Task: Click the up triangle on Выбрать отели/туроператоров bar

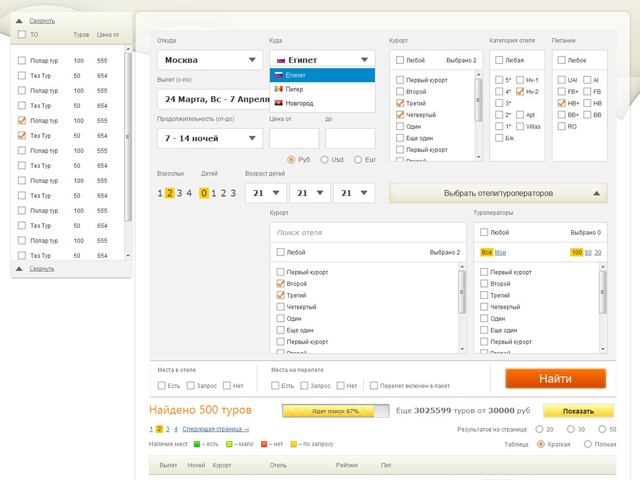Action: click(597, 193)
